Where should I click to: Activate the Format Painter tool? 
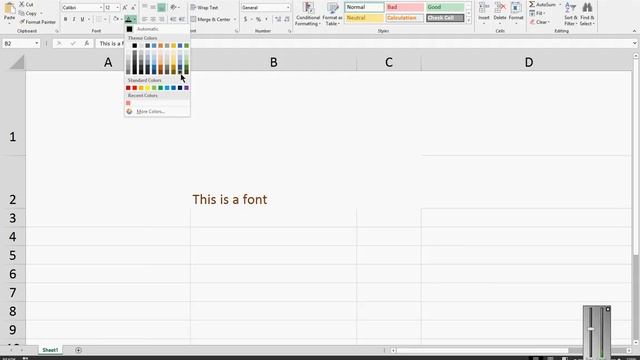[38, 22]
